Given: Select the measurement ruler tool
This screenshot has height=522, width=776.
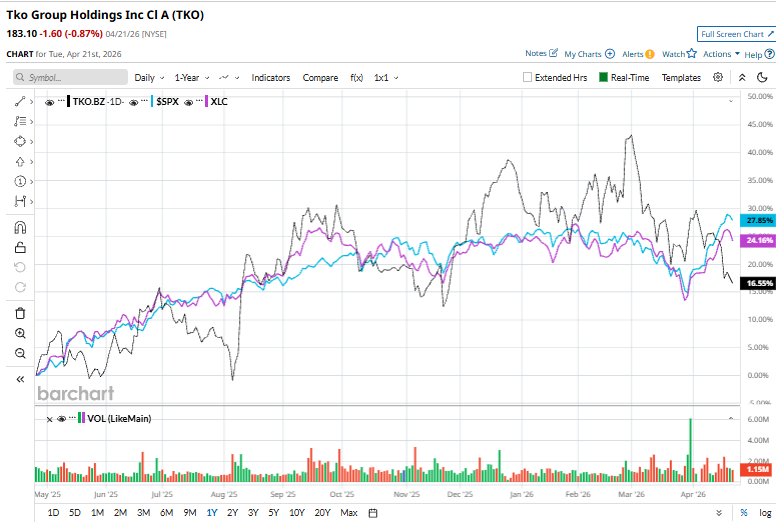Looking at the screenshot, I should point(20,201).
